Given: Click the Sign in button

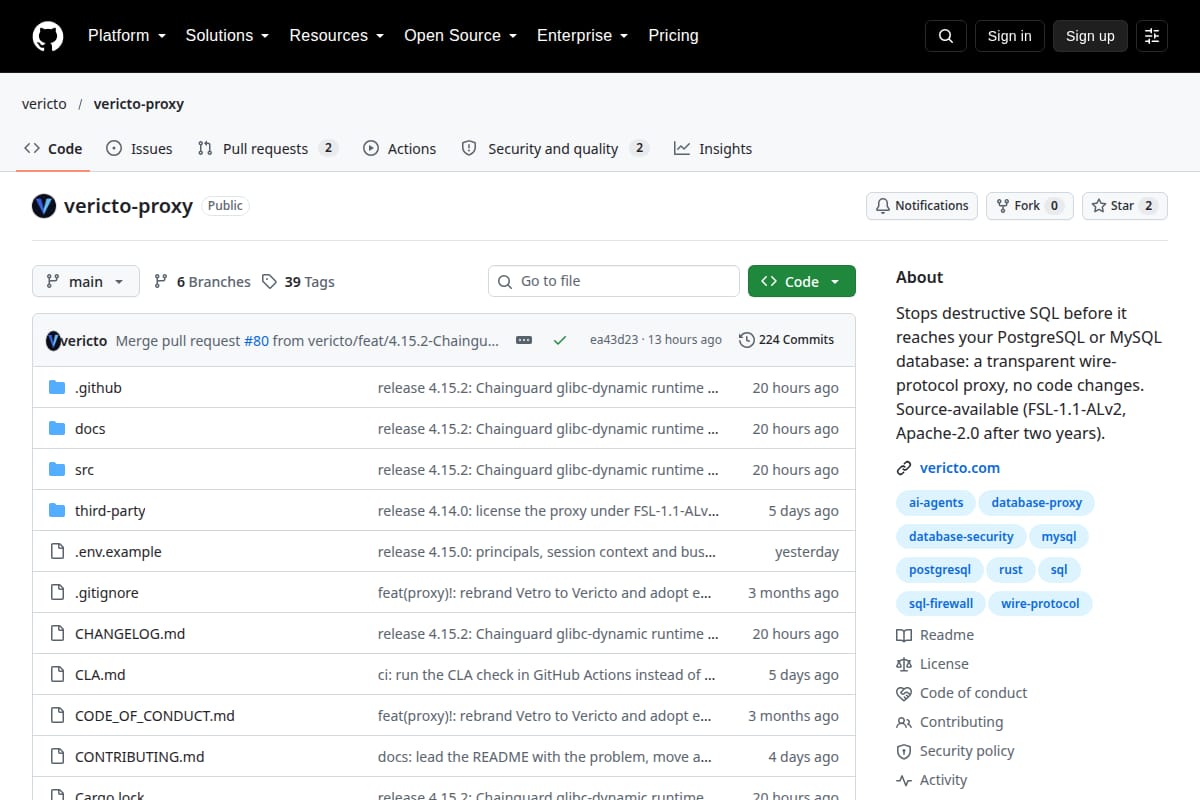Looking at the screenshot, I should pyautogui.click(x=1009, y=36).
